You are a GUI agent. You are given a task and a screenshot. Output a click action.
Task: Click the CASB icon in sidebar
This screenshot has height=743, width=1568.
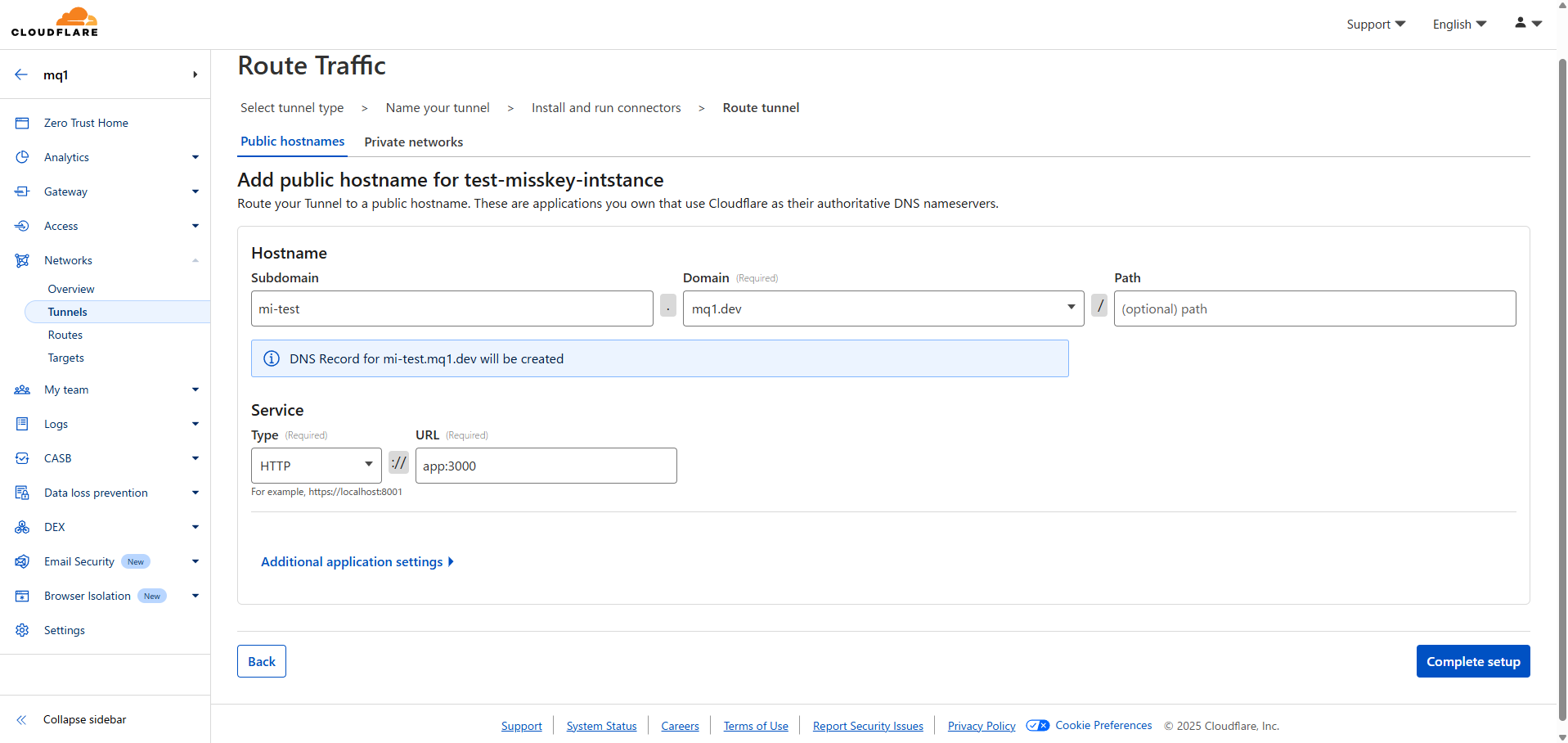click(x=22, y=458)
